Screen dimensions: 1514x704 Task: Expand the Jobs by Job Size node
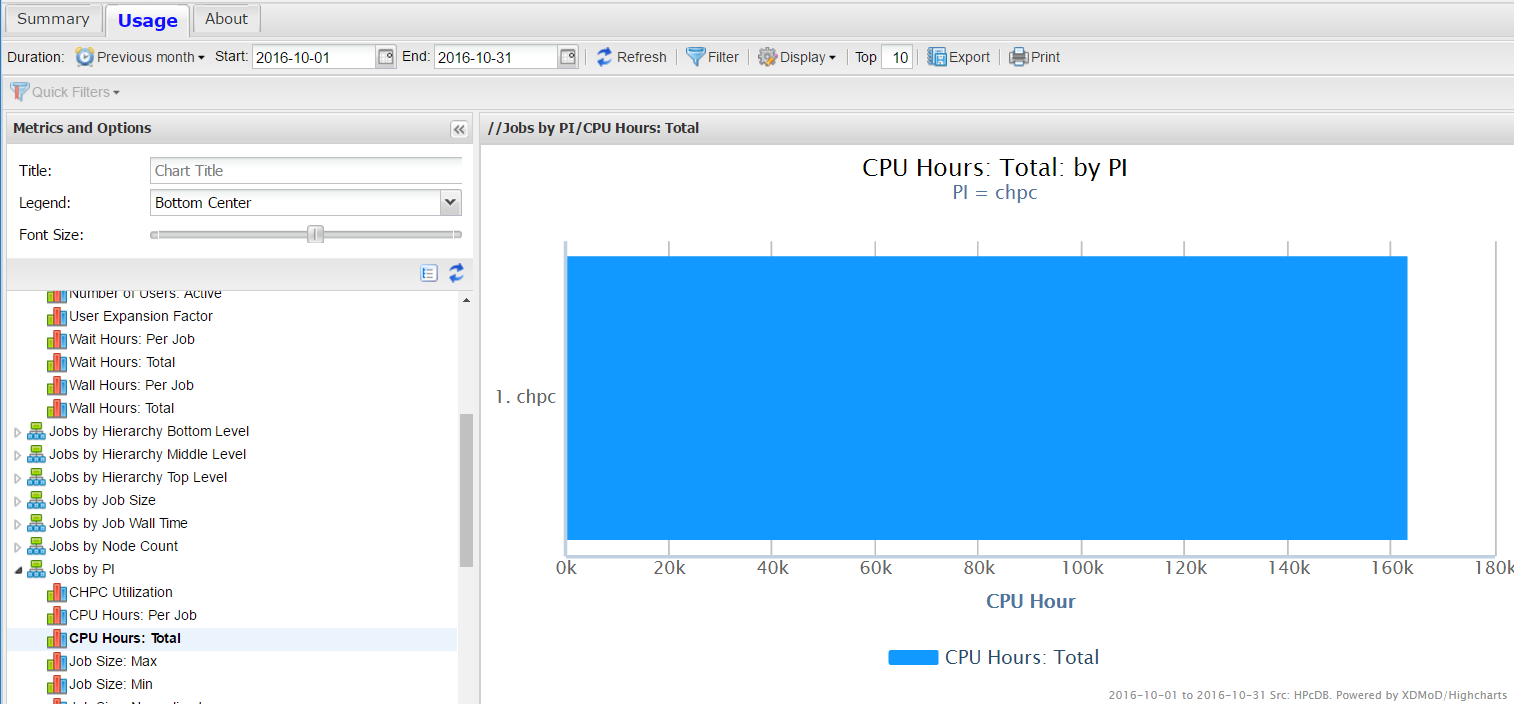pyautogui.click(x=16, y=501)
